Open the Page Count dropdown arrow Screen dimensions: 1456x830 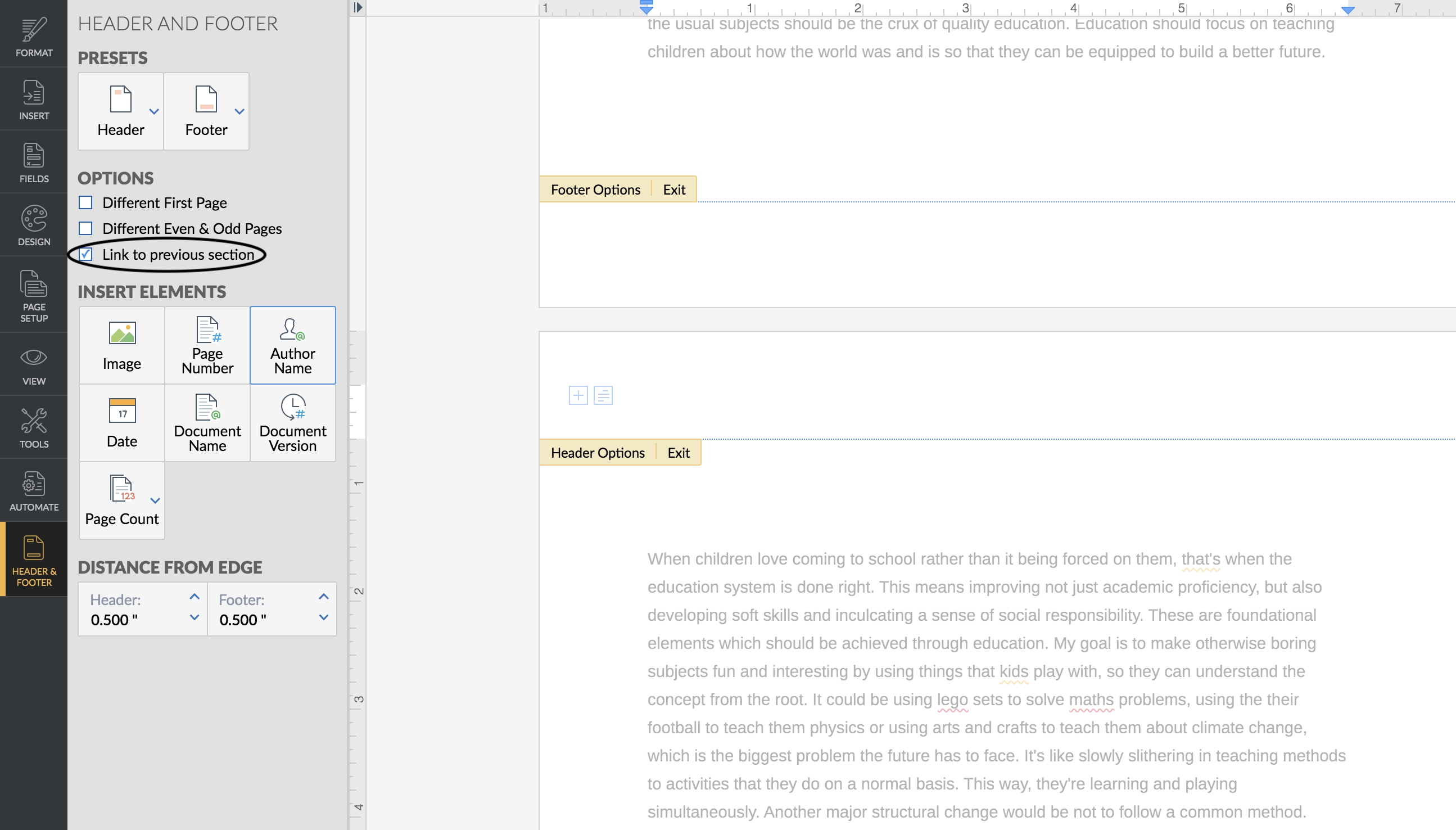[x=155, y=500]
